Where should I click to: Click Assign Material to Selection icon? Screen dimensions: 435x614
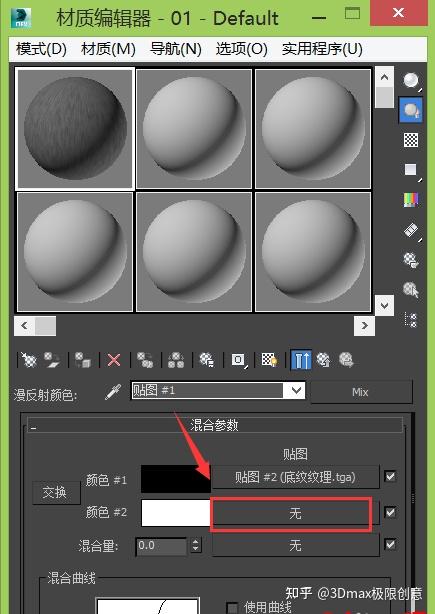[x=83, y=359]
